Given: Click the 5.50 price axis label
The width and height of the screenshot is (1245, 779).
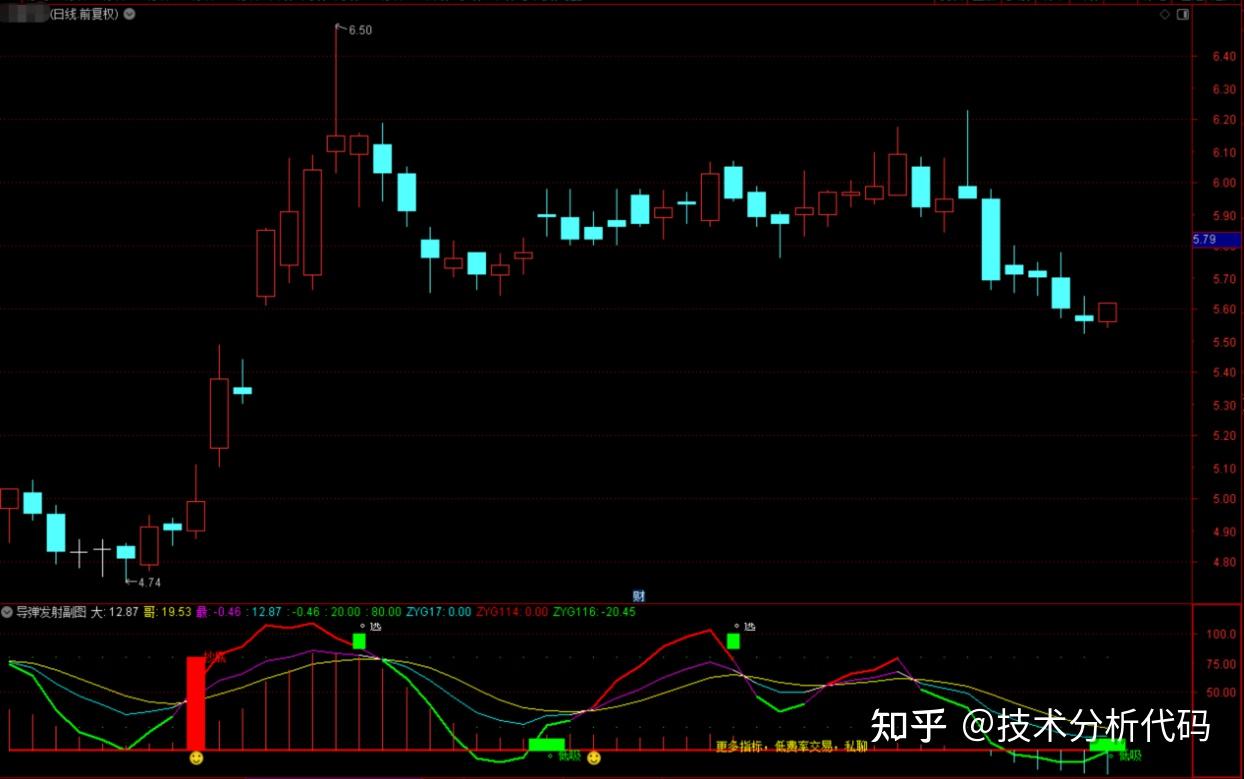Looking at the screenshot, I should [x=1223, y=342].
